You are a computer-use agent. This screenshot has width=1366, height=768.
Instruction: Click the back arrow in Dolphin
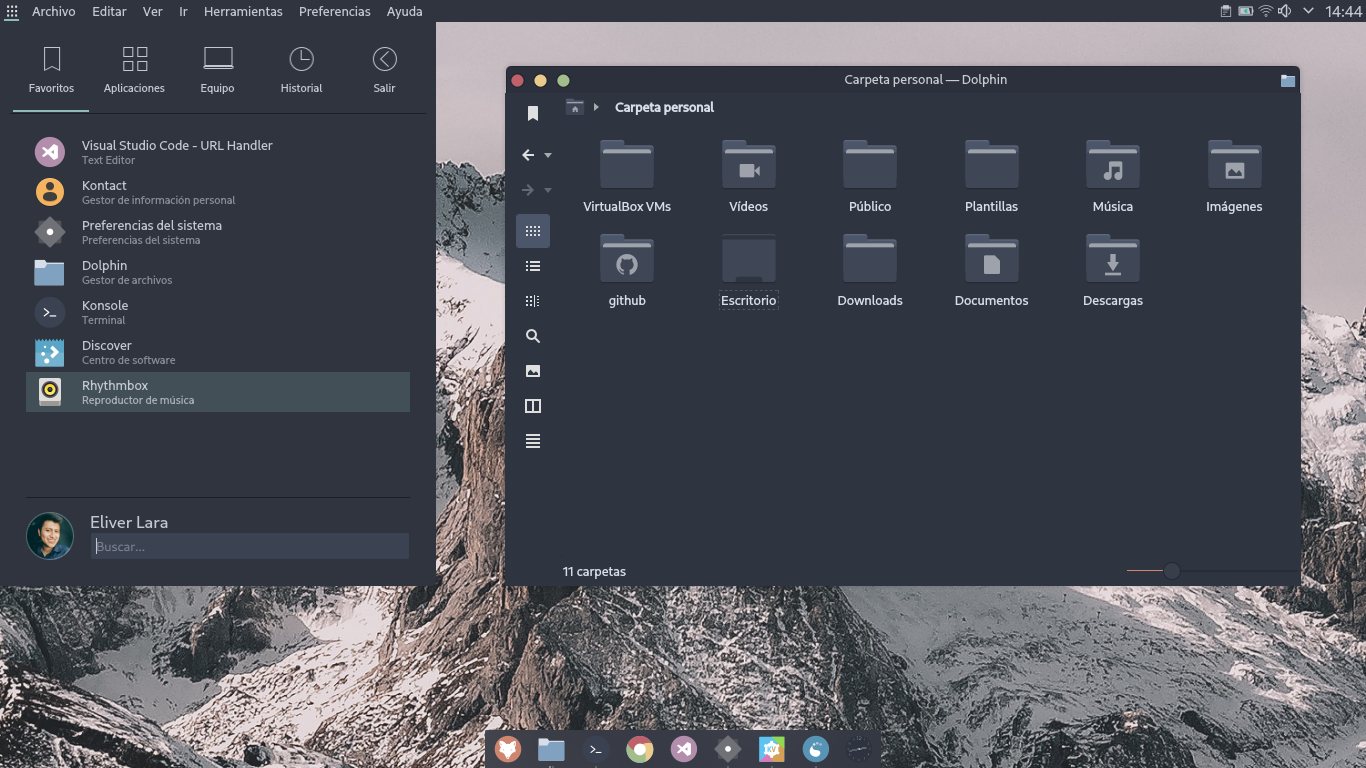[x=528, y=155]
